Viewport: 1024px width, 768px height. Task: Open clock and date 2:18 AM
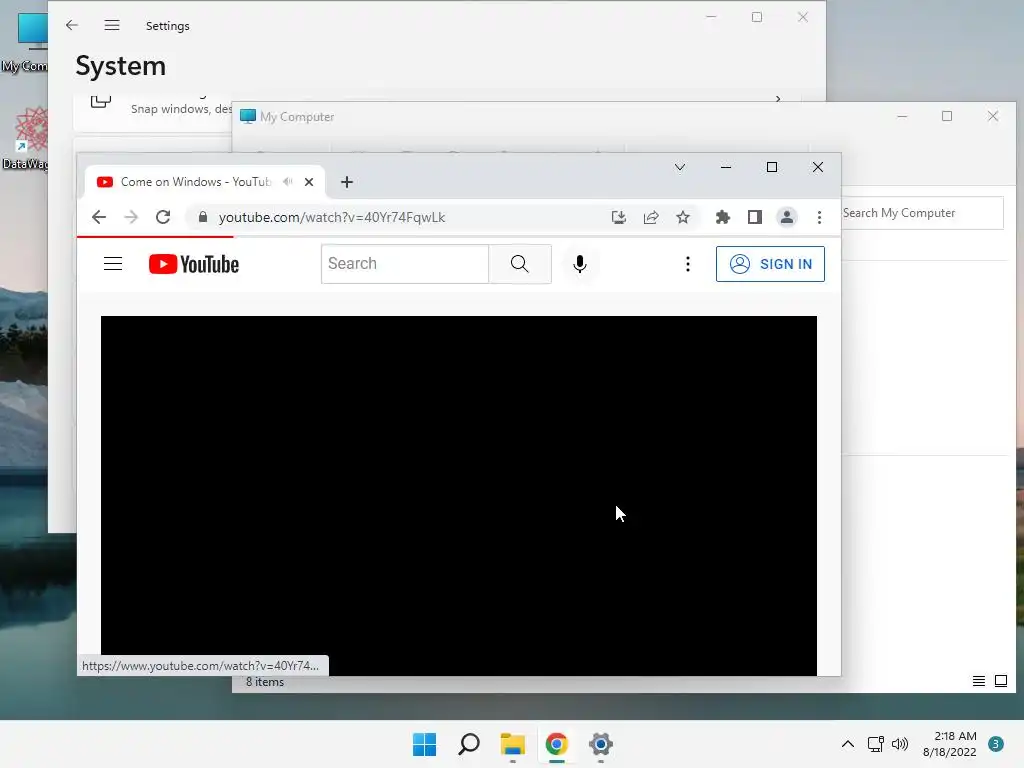pyautogui.click(x=950, y=744)
